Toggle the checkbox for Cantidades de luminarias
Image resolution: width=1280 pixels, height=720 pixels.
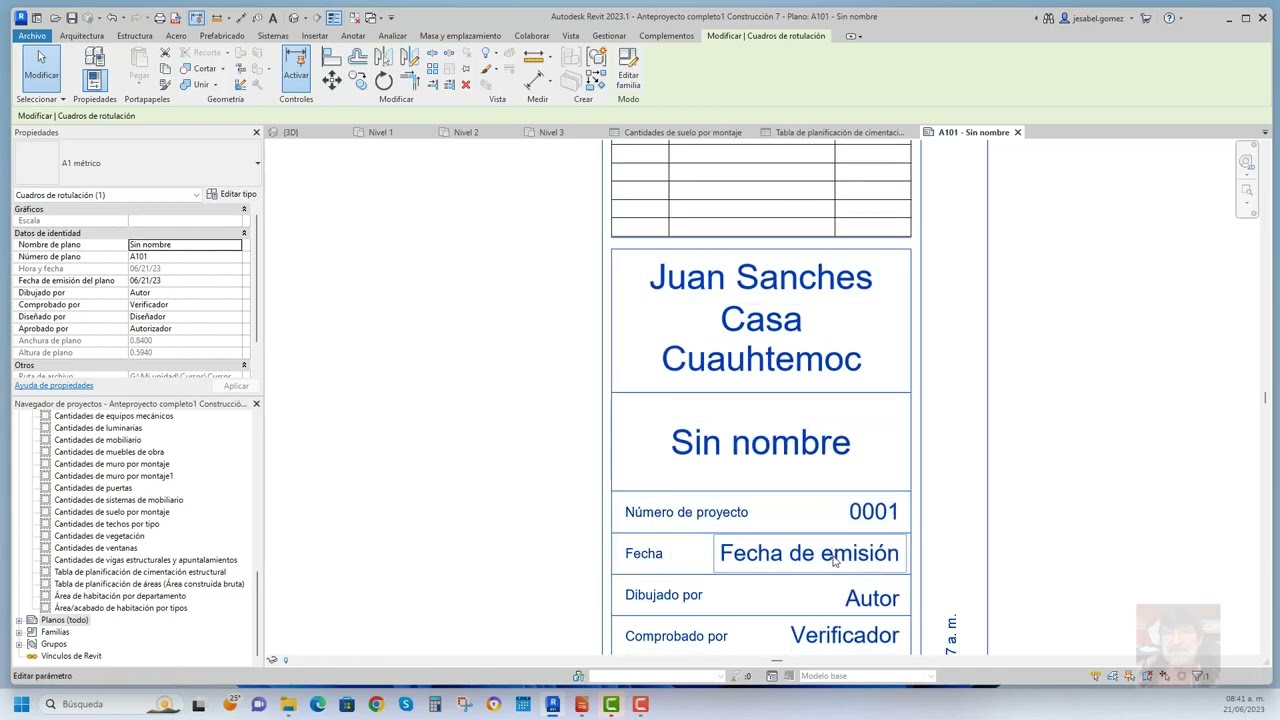[x=45, y=428]
